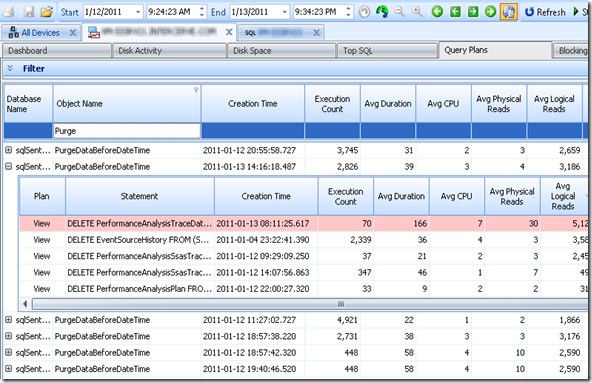
Task: Open the Disk Activity tab
Action: click(x=170, y=51)
